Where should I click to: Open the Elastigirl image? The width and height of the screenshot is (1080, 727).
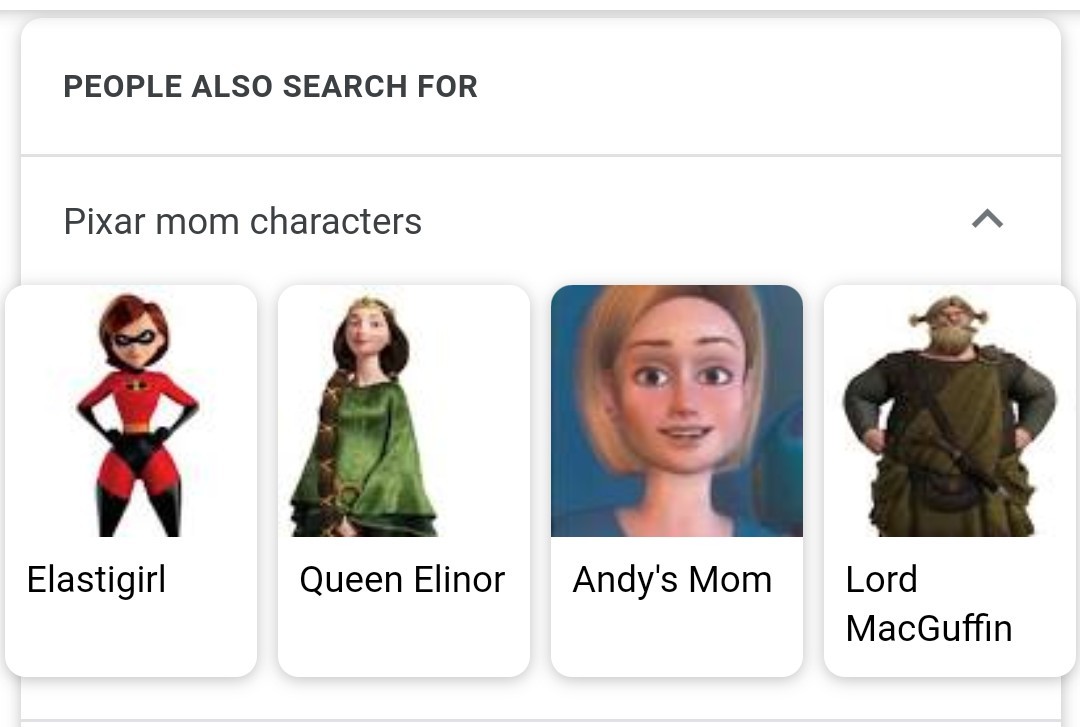point(132,411)
